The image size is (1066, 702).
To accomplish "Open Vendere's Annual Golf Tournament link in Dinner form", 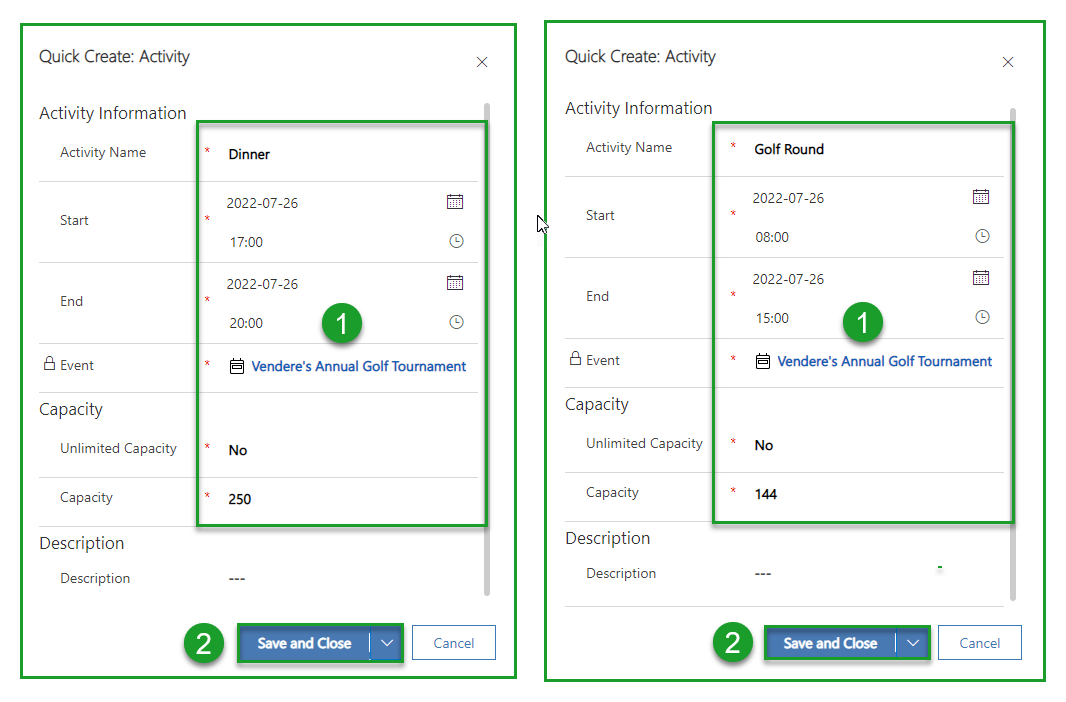I will [x=357, y=366].
